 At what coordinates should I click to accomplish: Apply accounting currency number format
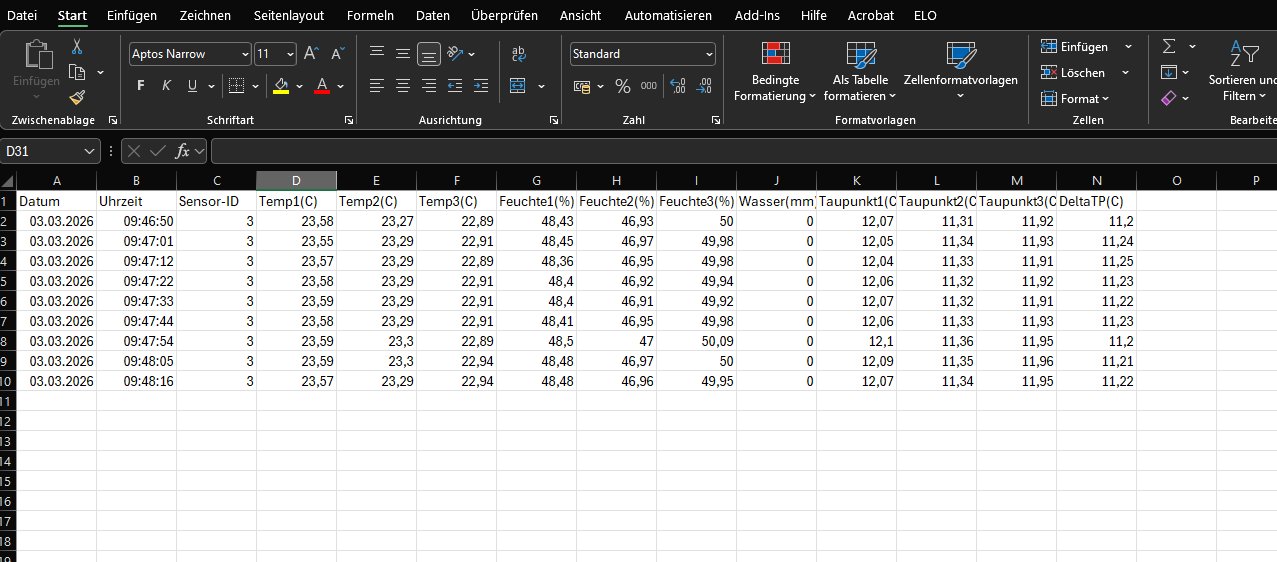pyautogui.click(x=582, y=86)
